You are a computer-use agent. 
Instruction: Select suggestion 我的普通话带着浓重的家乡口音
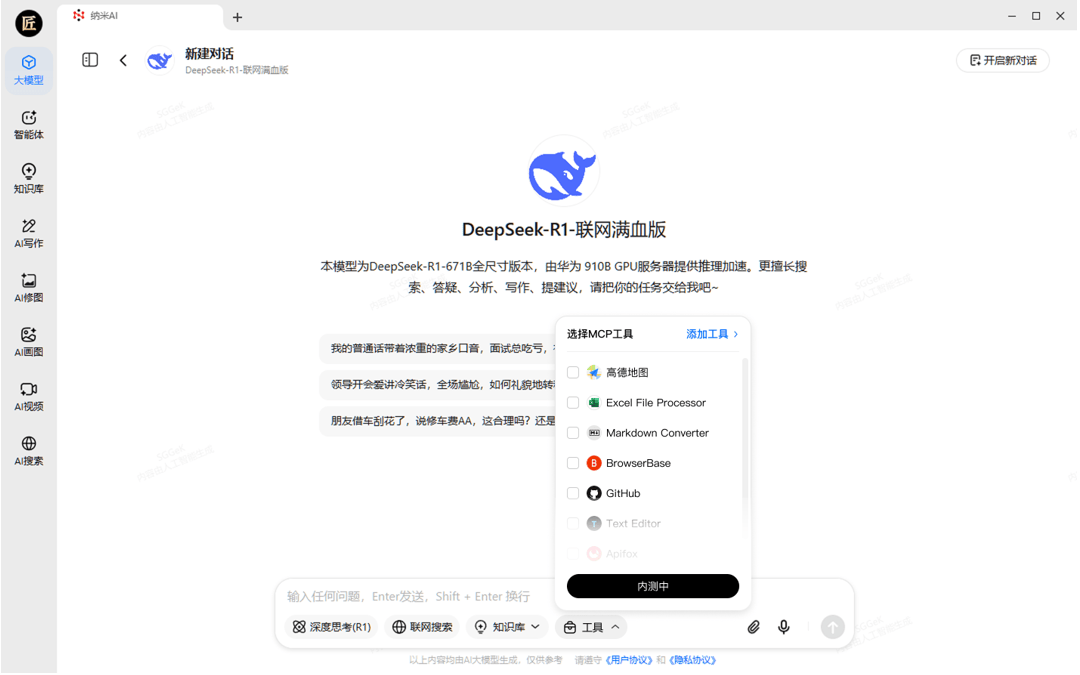point(438,349)
